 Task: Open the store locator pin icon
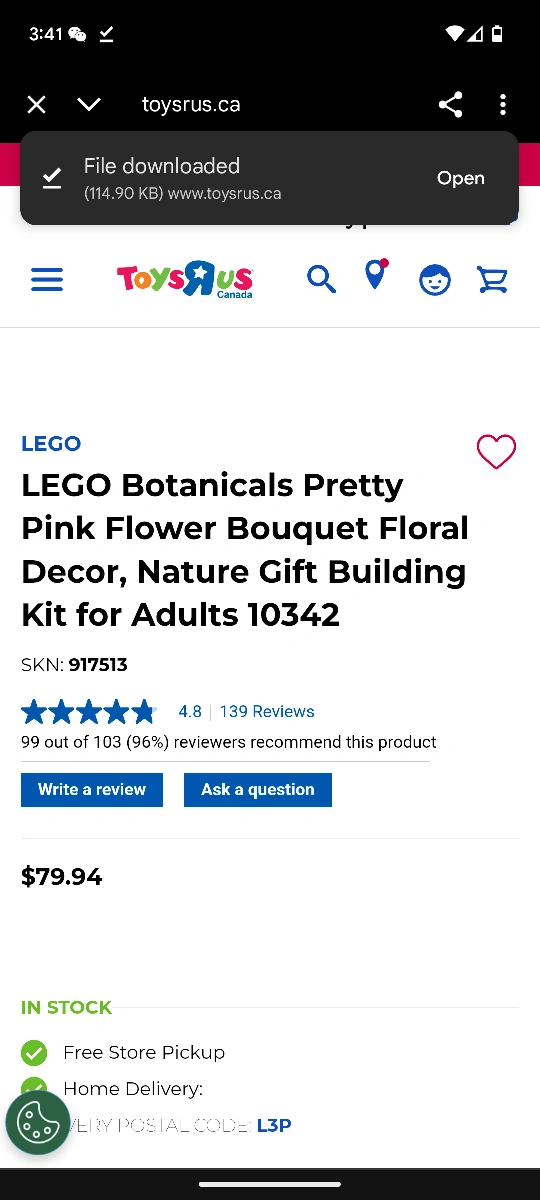coord(376,275)
